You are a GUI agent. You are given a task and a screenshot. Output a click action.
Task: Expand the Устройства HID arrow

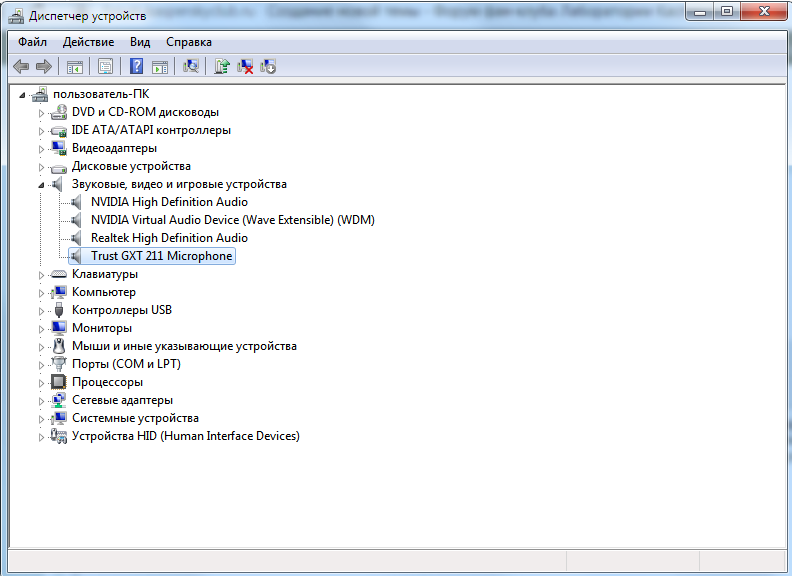pos(41,437)
